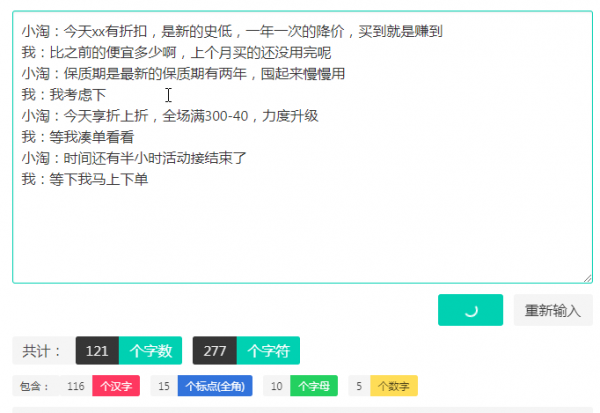Click the 重新输入 reset button
This screenshot has width=600, height=413.
pos(553,310)
